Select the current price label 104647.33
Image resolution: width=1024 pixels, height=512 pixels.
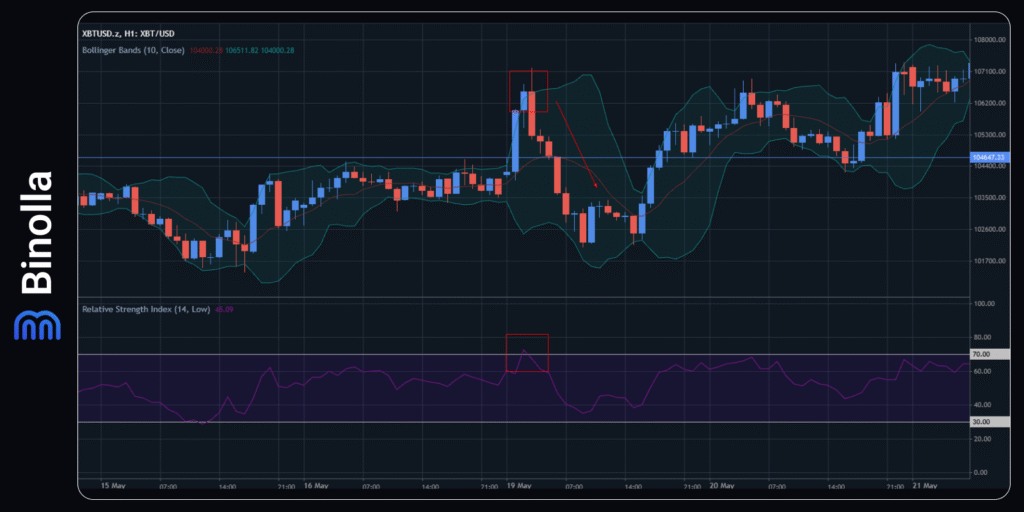click(x=990, y=158)
